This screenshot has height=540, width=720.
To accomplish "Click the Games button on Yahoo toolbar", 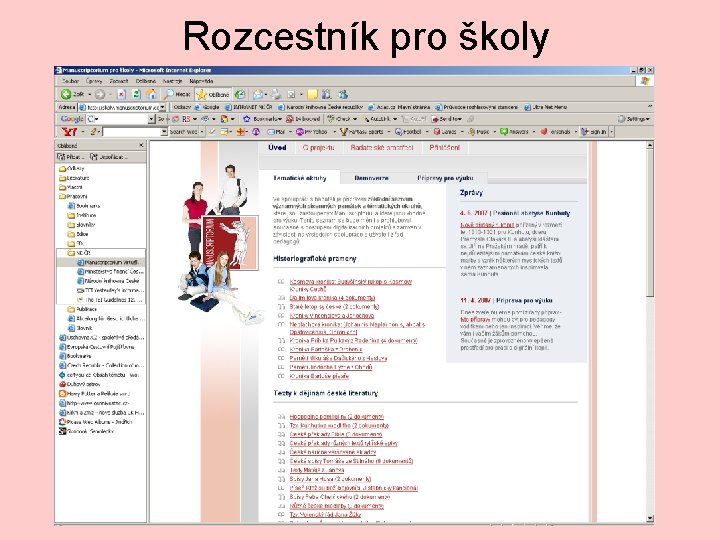I will tap(445, 132).
